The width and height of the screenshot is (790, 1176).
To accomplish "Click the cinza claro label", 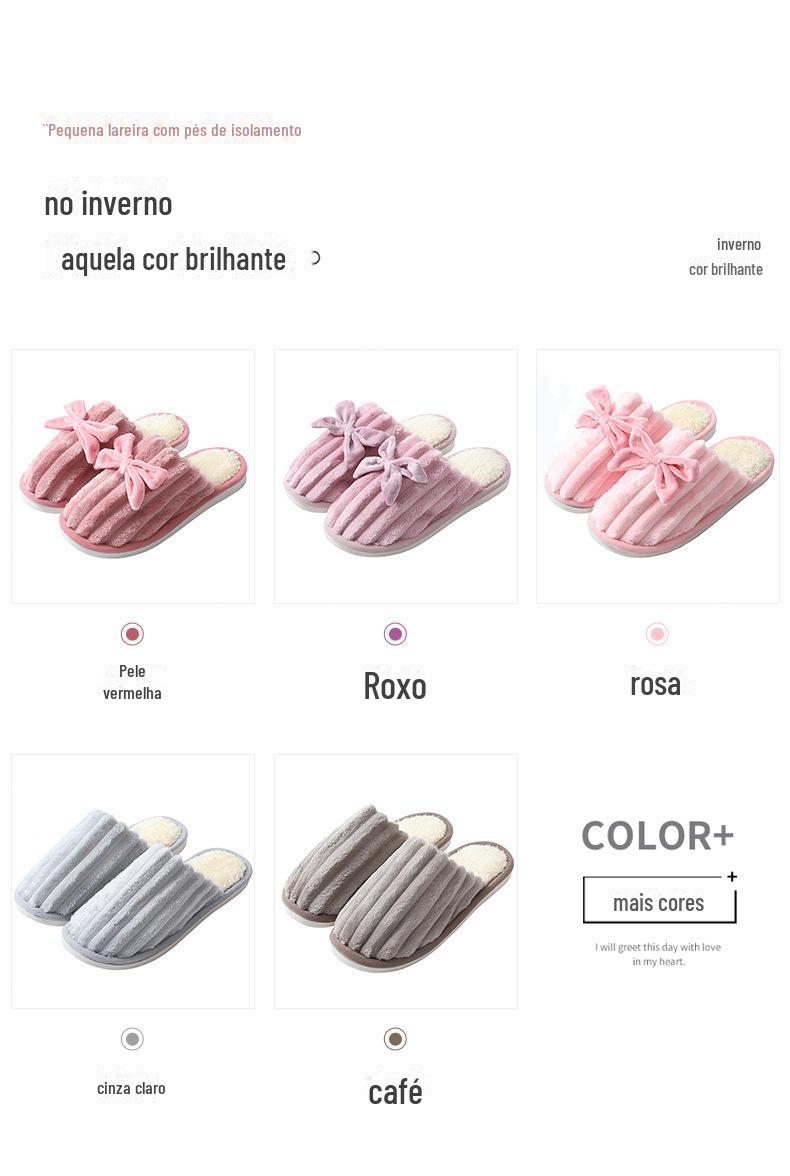I will (x=131, y=1088).
